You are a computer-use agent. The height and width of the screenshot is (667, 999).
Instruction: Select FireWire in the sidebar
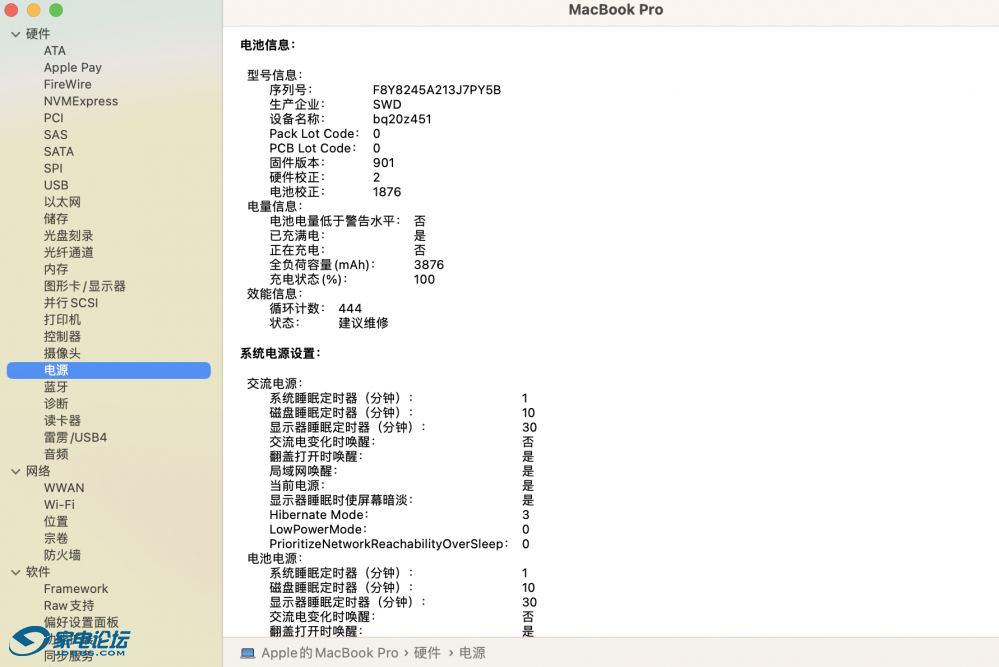[68, 84]
